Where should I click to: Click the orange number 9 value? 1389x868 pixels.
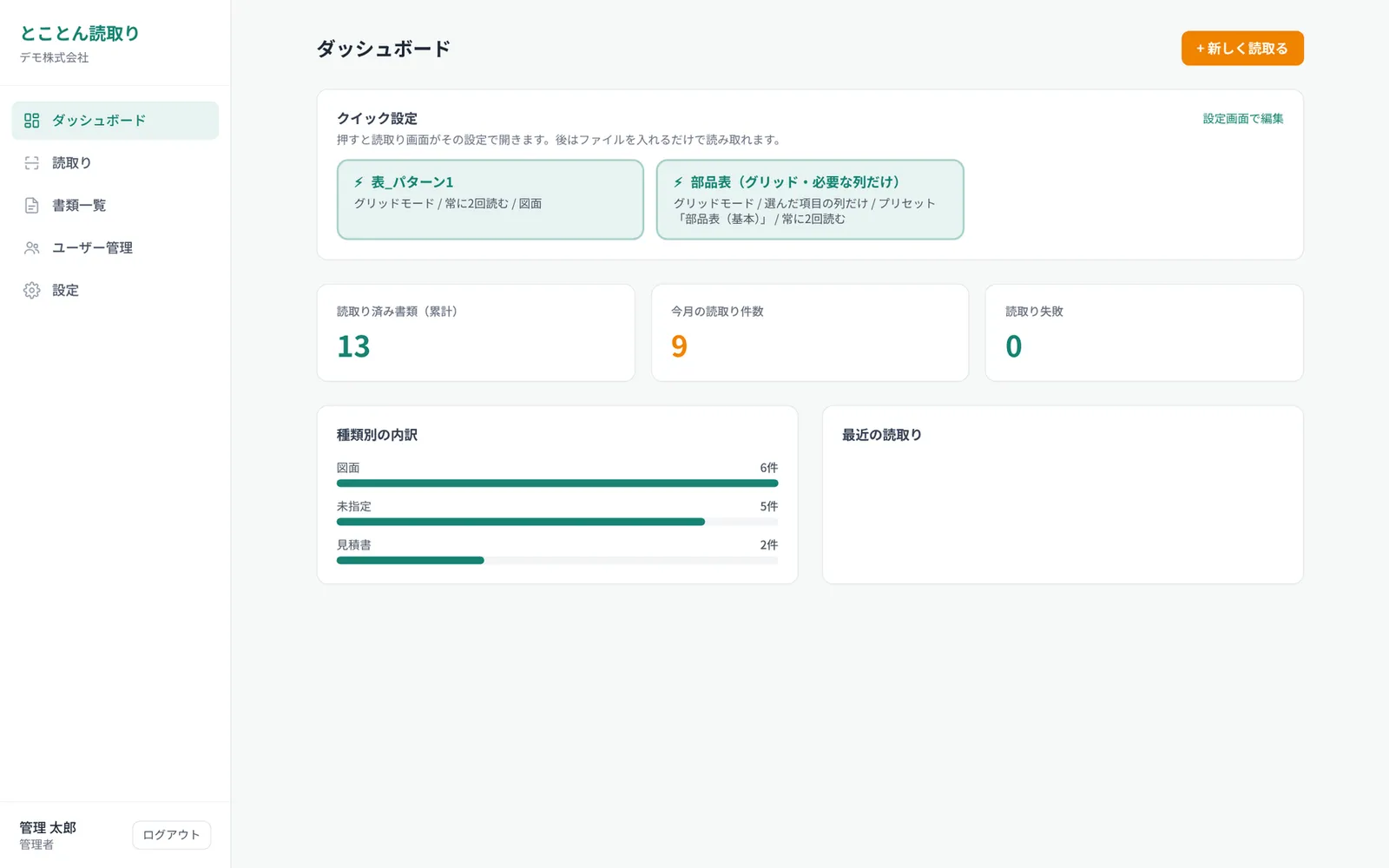pyautogui.click(x=680, y=346)
